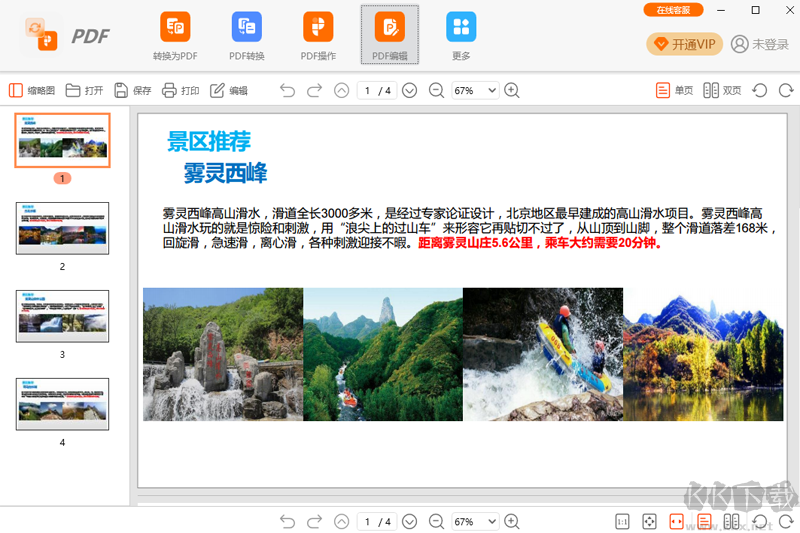Rotate counterclockwise in bottom toolbar
The width and height of the screenshot is (800, 533).
(x=760, y=522)
